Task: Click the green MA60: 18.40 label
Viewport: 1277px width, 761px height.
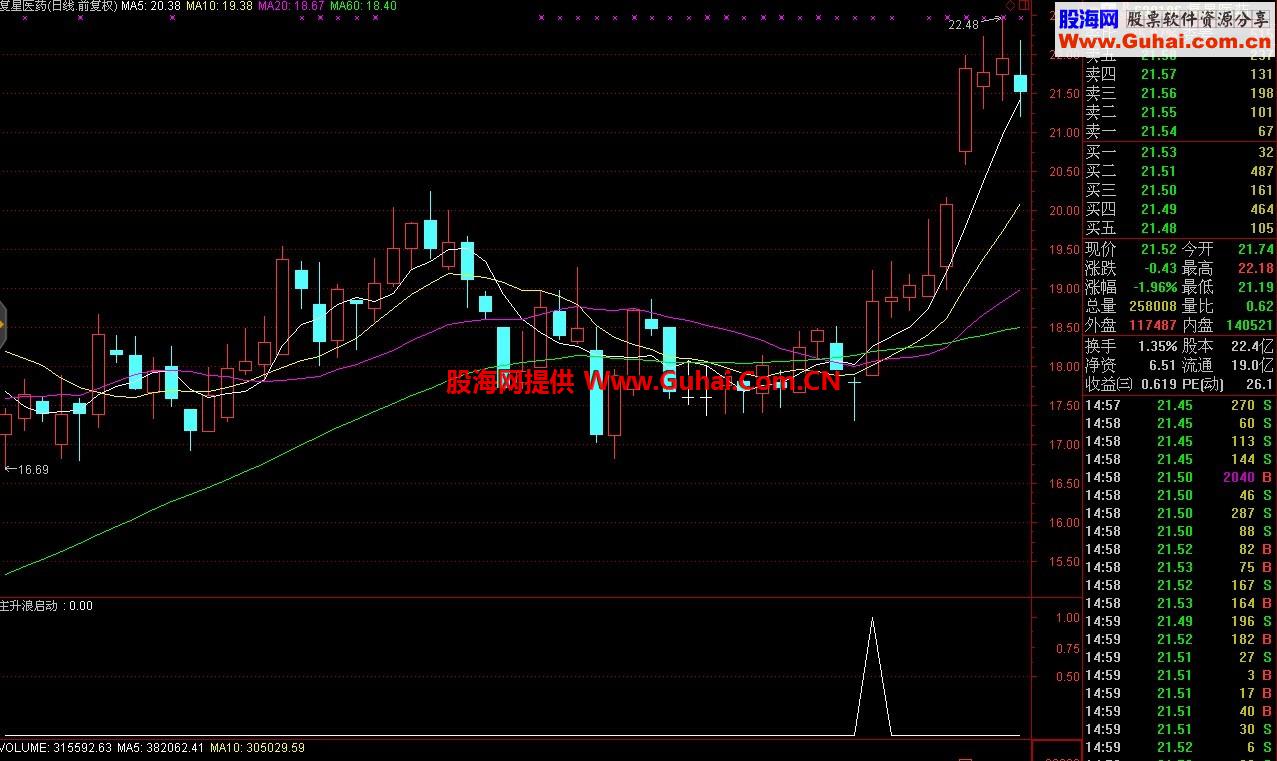Action: click(363, 6)
